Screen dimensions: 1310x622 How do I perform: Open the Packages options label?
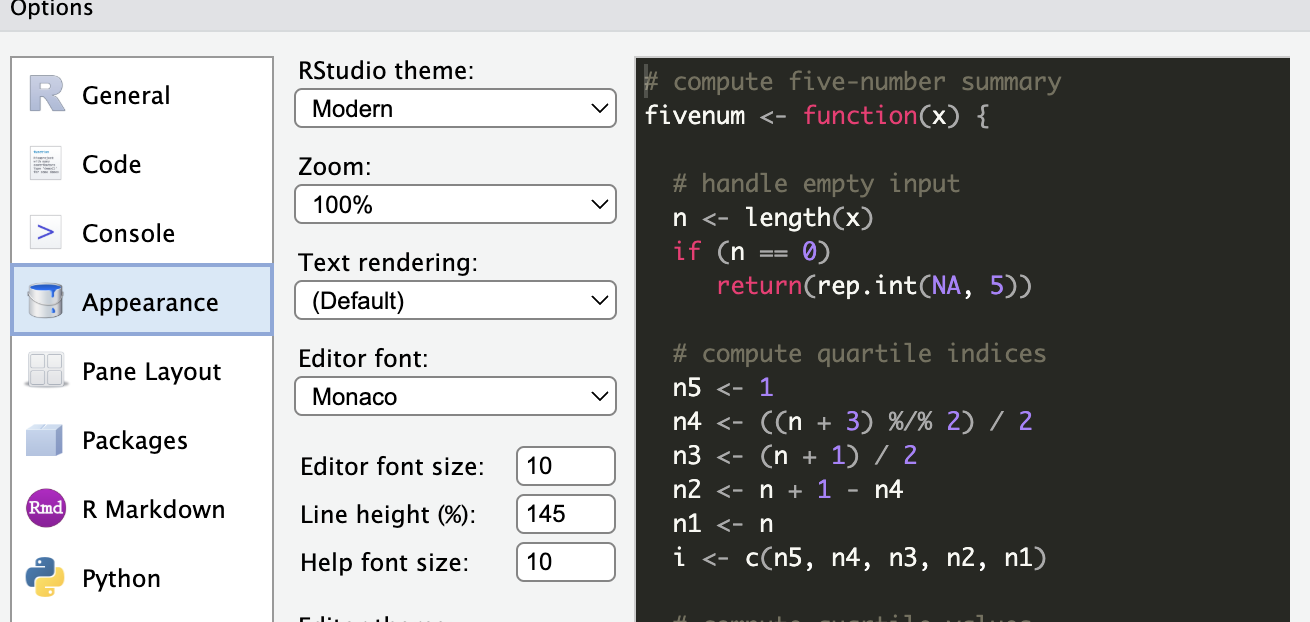134,440
